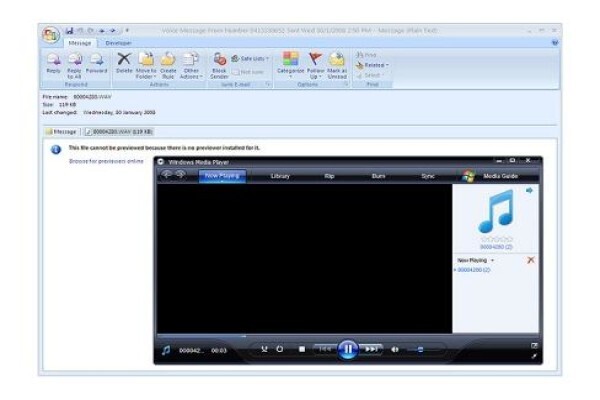Open Media Guide in Media Player
Screen dimensions: 600x400
point(500,176)
